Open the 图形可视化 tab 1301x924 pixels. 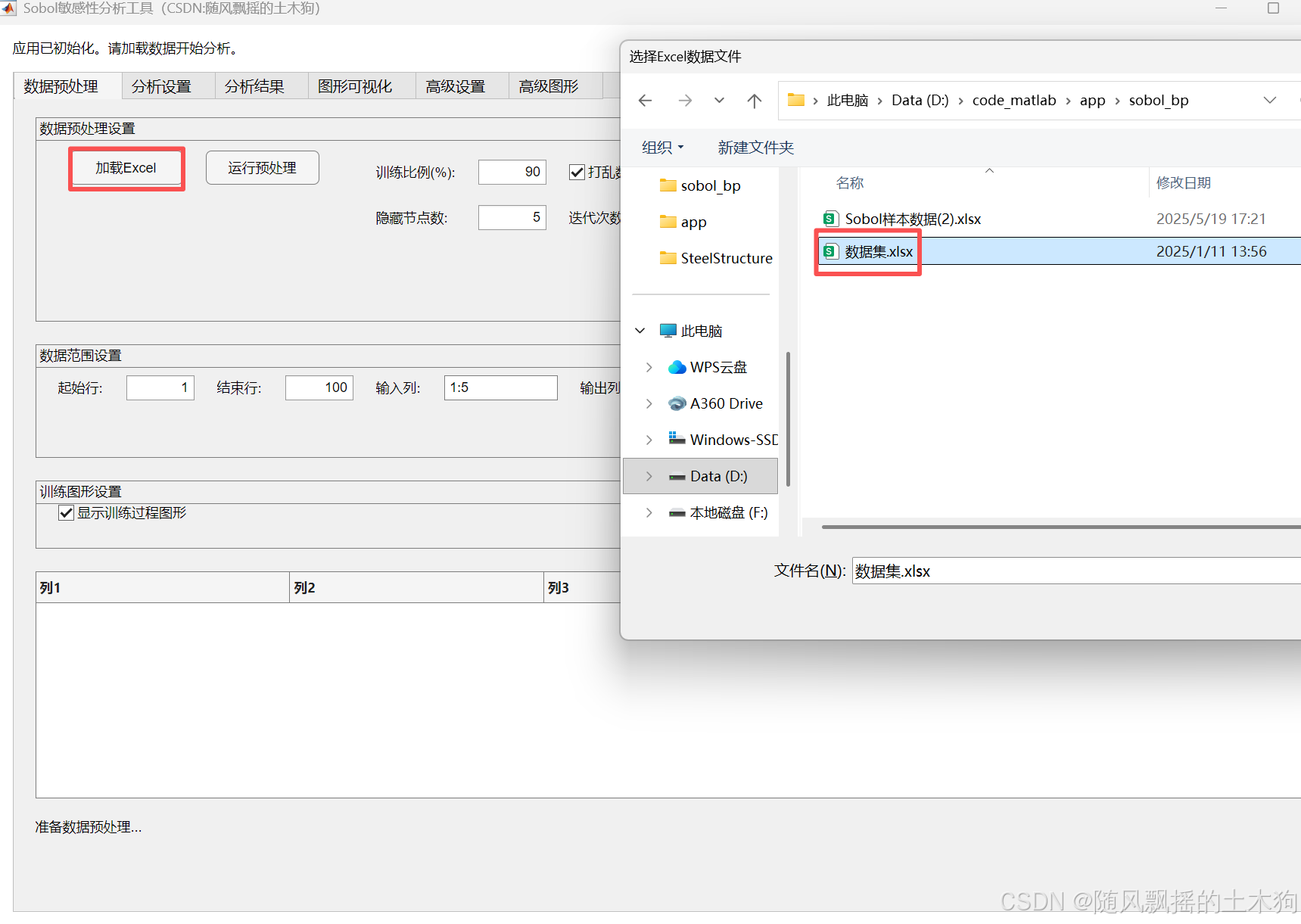click(x=362, y=86)
